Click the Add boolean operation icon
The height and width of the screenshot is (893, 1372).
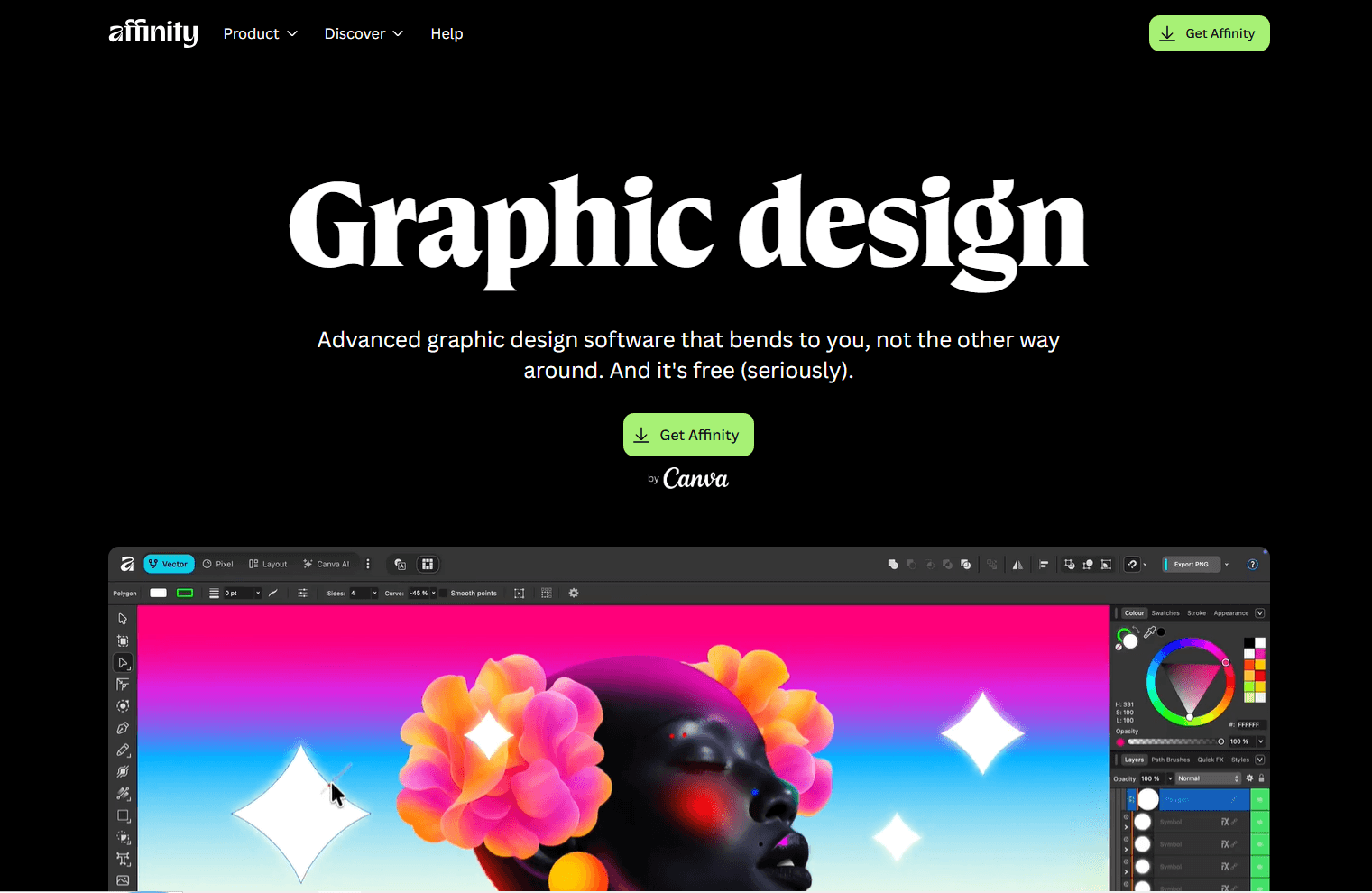click(x=893, y=564)
